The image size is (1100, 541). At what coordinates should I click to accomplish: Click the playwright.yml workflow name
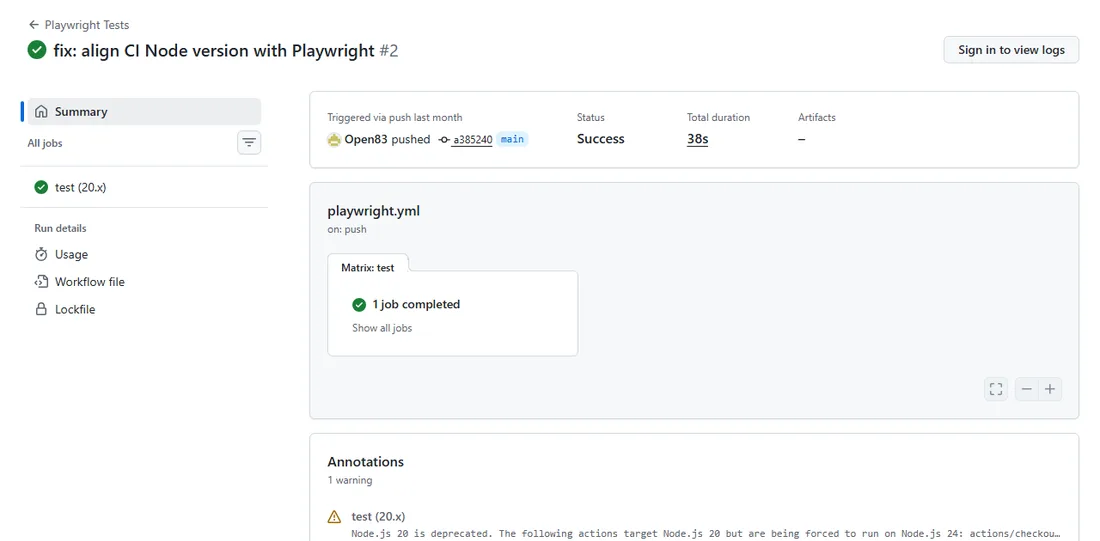(x=373, y=211)
